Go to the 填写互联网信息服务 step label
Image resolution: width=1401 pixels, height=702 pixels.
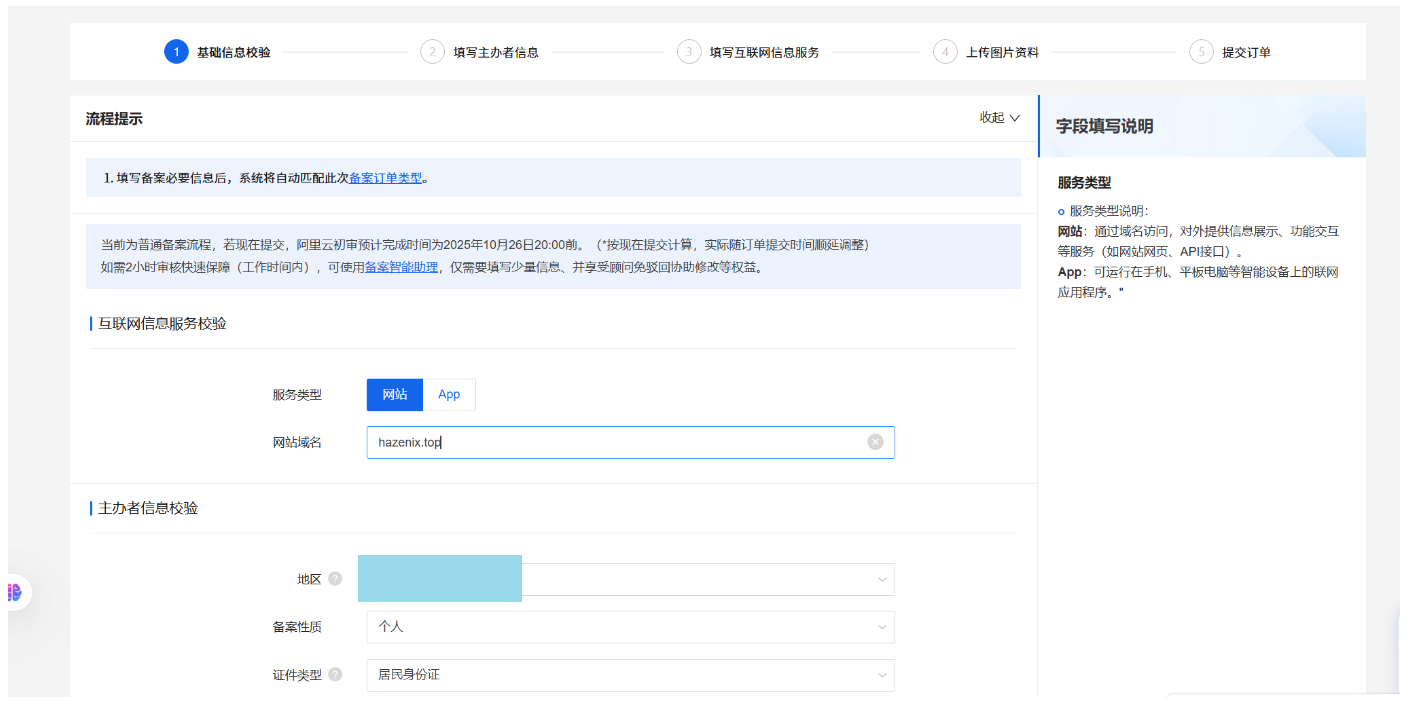764,52
